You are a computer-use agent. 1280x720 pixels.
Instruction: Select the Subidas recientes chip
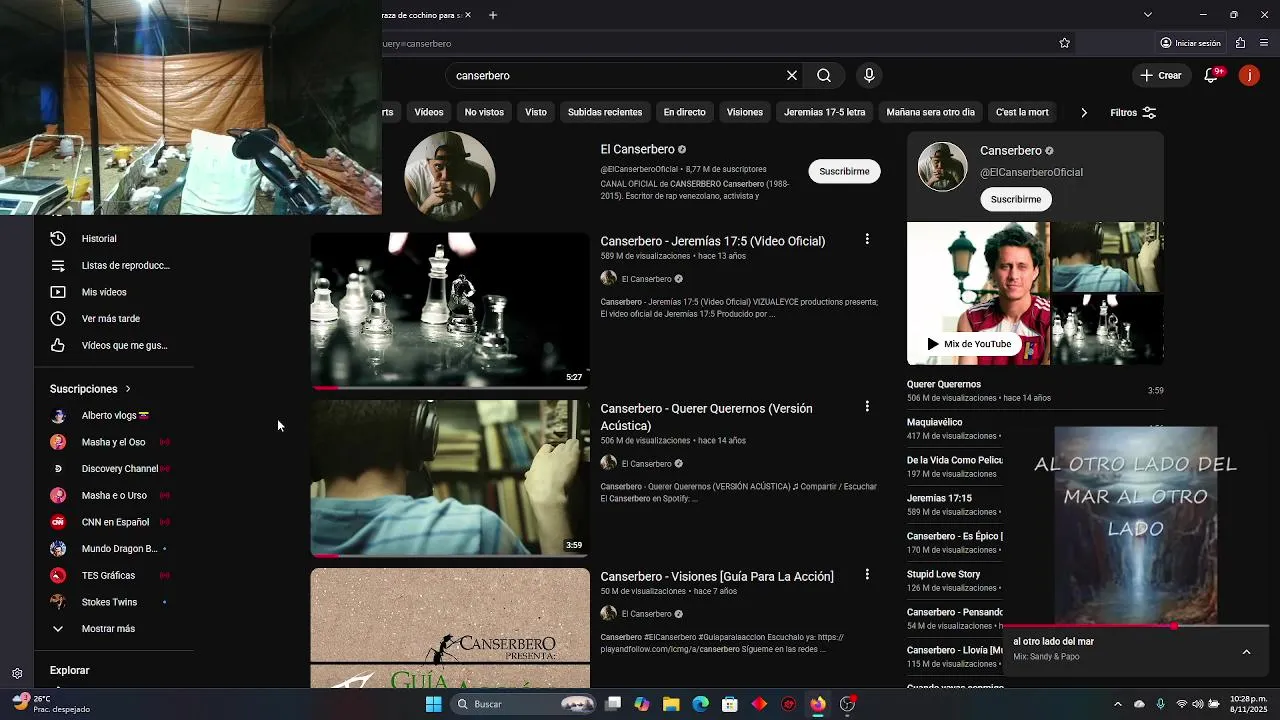click(605, 112)
